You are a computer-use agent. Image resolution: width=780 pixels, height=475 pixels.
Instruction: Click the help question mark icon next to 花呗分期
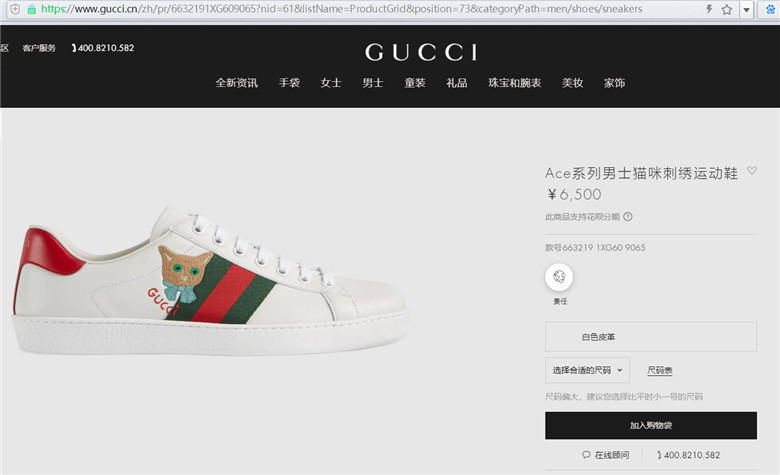(628, 216)
